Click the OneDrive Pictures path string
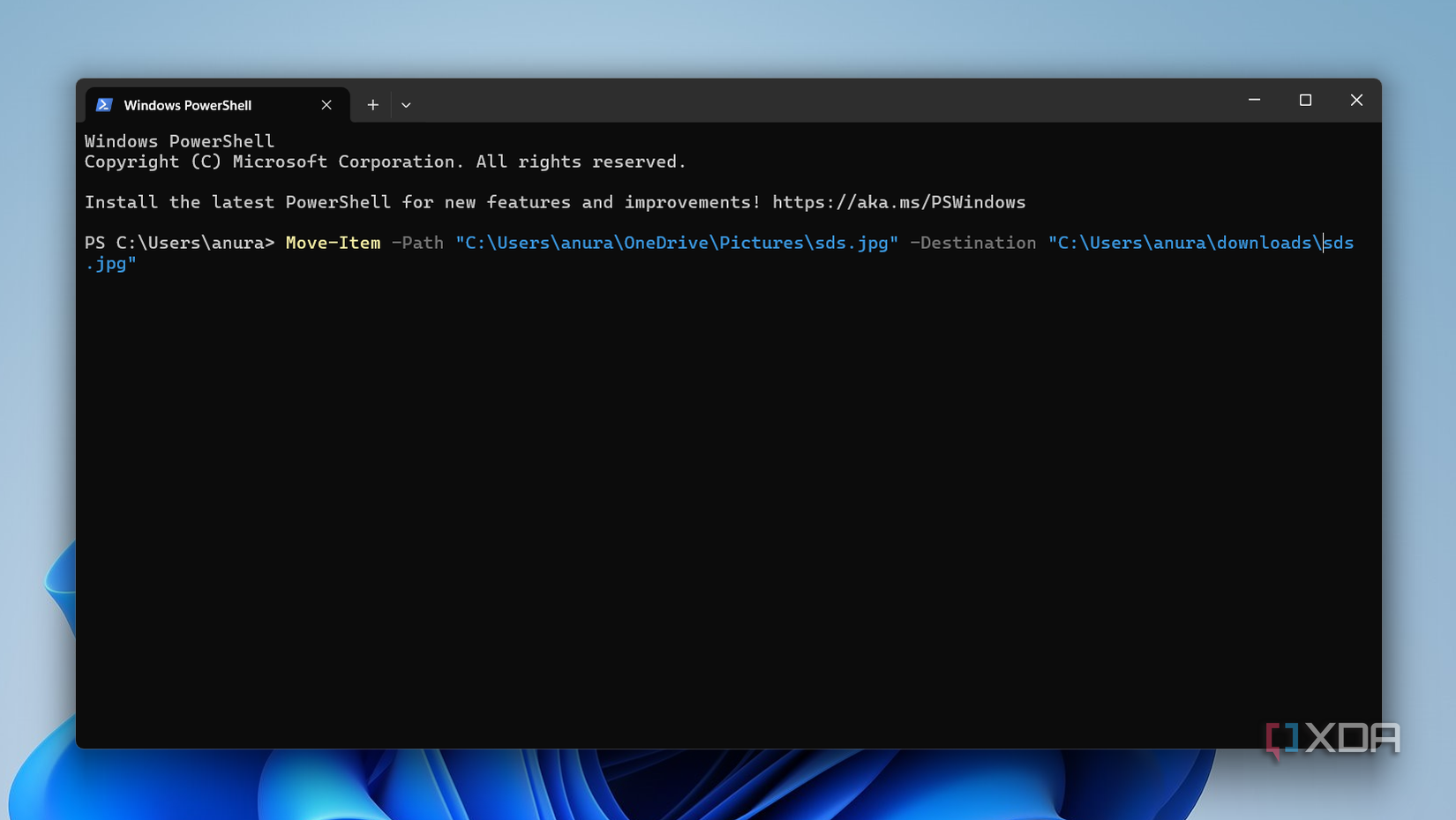 pos(676,243)
